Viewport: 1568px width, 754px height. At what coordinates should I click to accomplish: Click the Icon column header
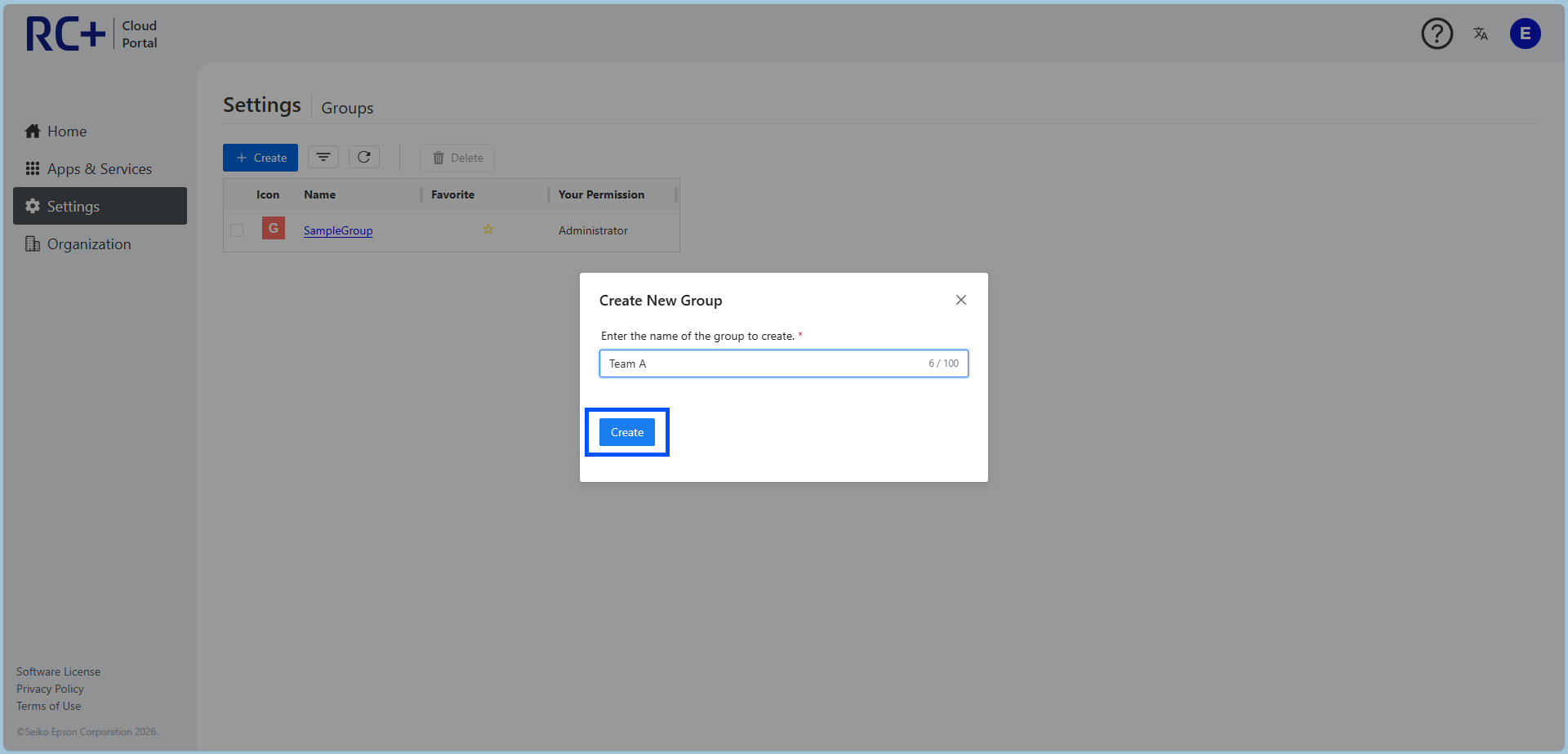coord(268,194)
